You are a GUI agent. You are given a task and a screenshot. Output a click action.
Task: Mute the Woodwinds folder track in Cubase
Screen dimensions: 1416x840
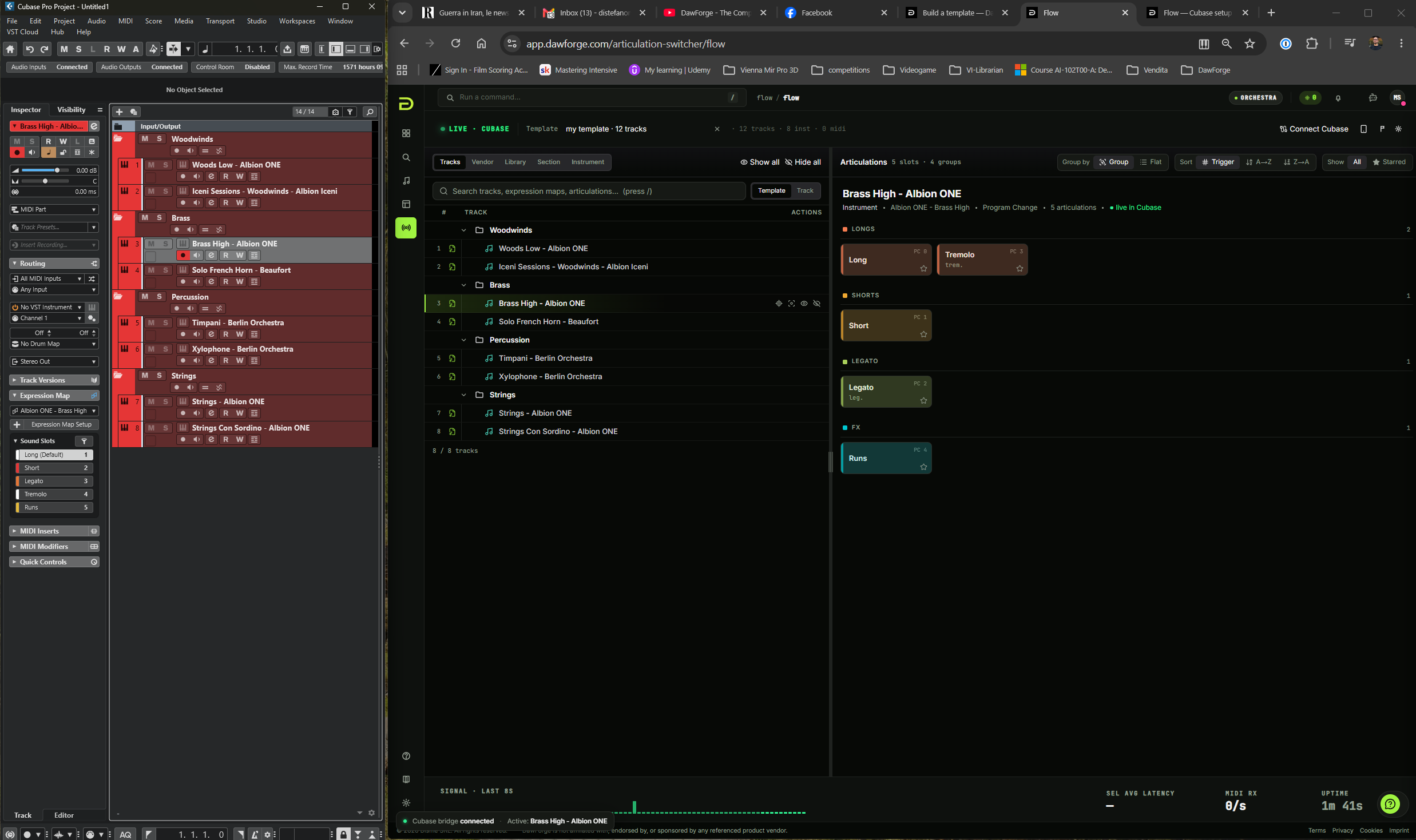[145, 139]
